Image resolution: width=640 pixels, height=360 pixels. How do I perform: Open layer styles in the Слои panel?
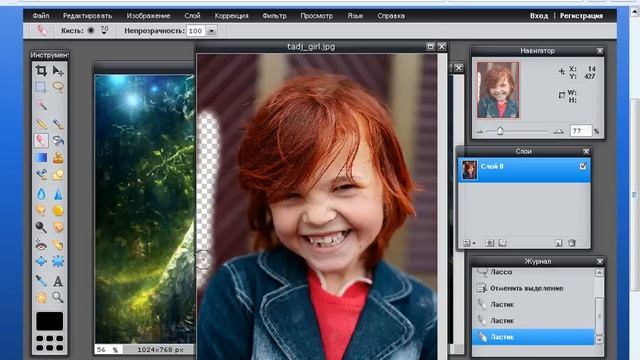click(x=502, y=243)
